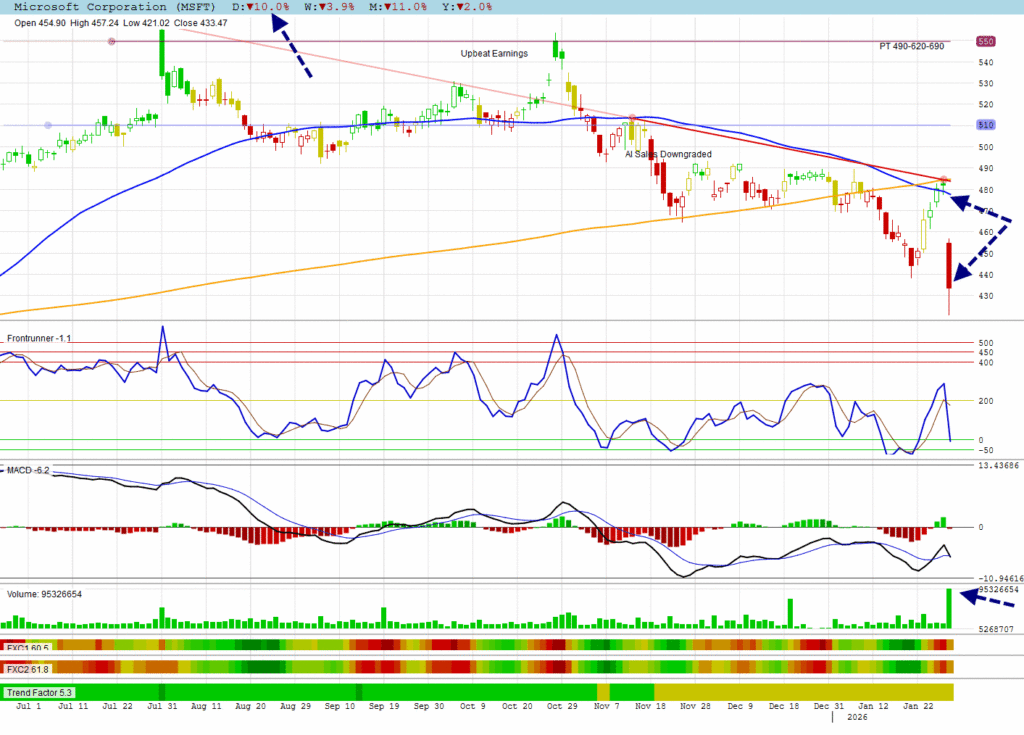
Task: Click the blue 510 price level tag
Action: [x=985, y=125]
